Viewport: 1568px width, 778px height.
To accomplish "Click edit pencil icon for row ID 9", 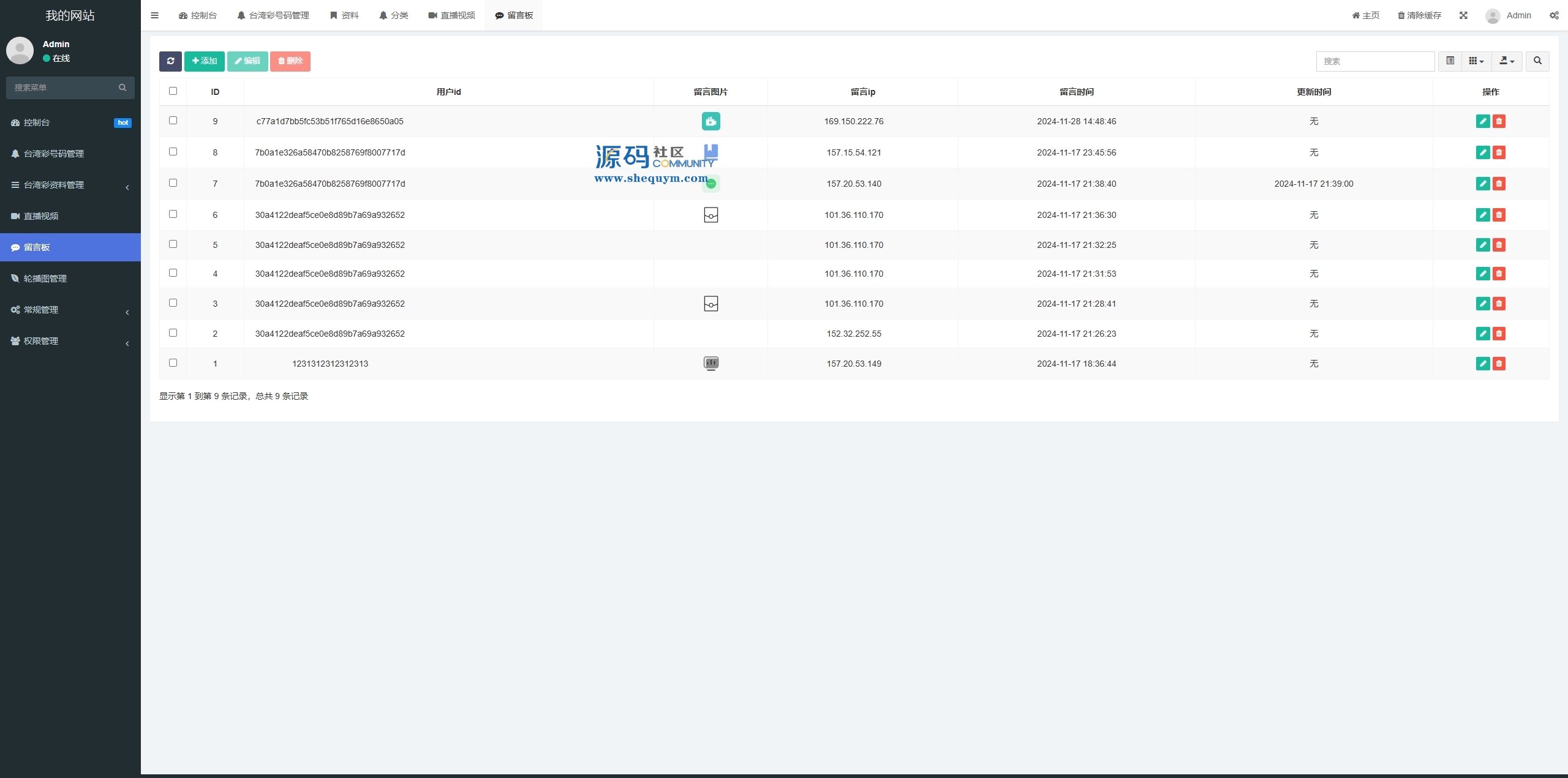I will (1482, 121).
